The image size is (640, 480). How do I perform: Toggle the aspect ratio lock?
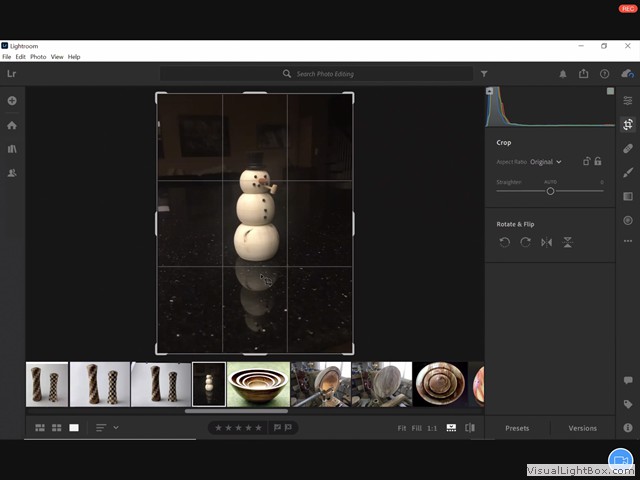(597, 161)
